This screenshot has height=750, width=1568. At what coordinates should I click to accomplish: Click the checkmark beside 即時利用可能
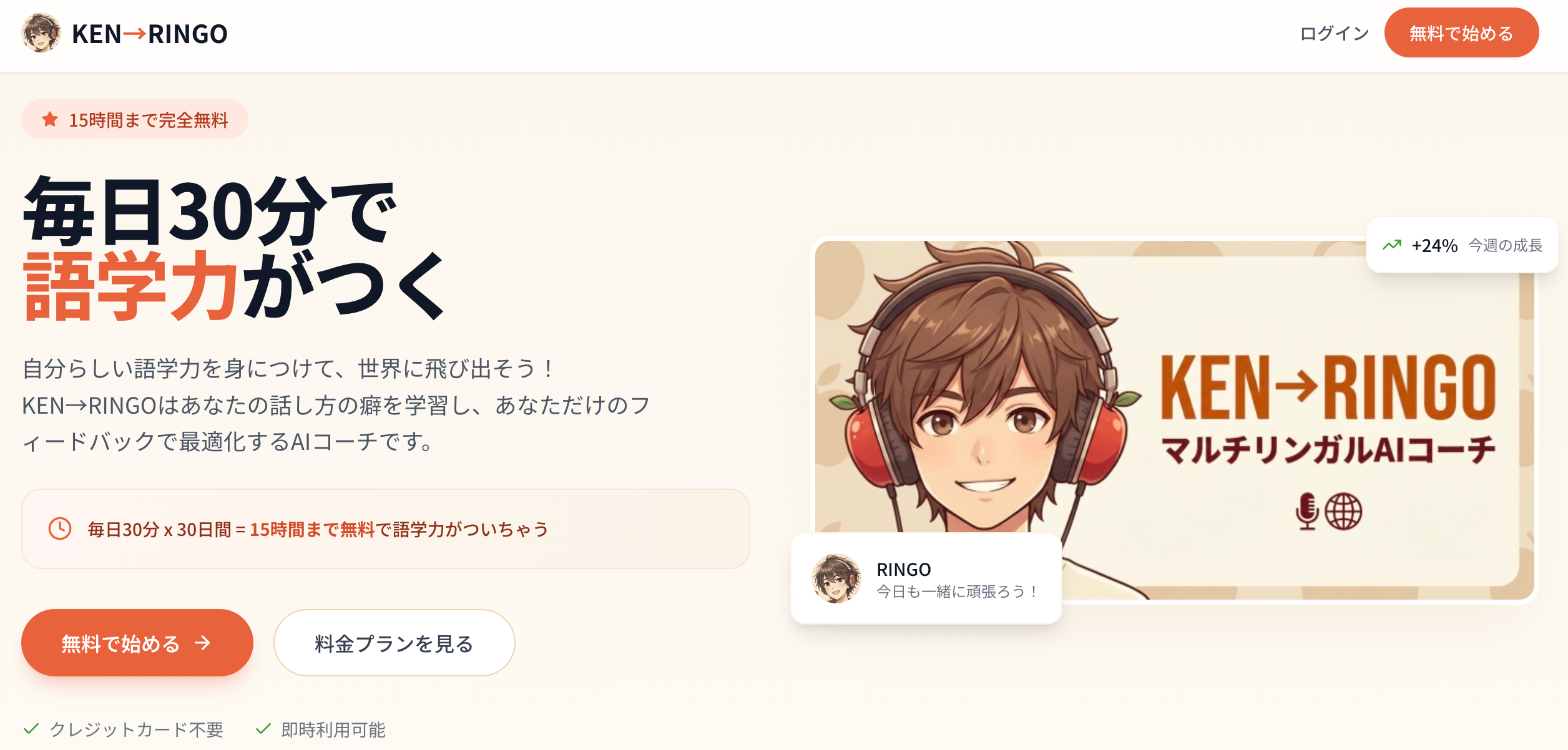pos(263,728)
